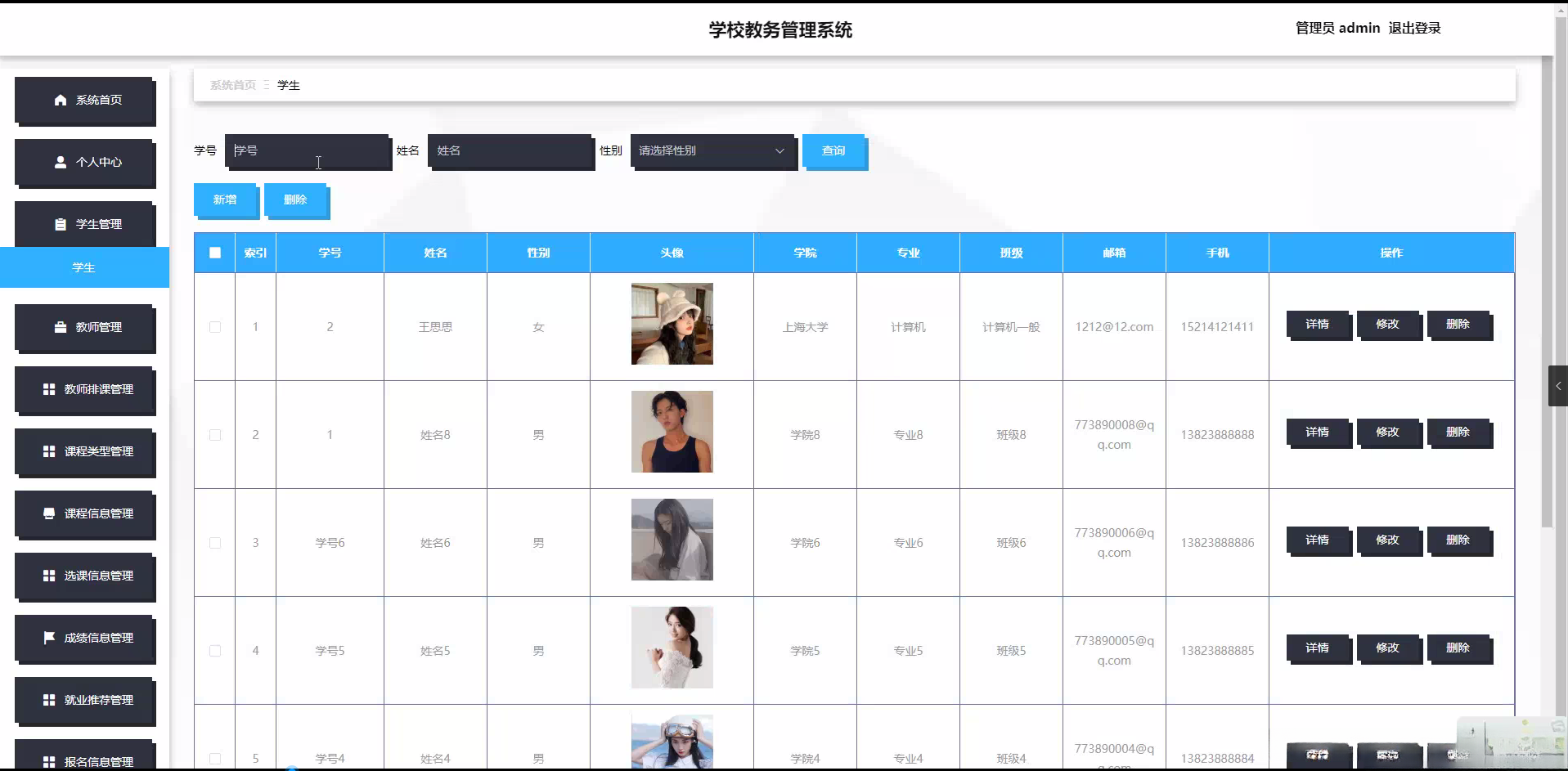Toggle the select-all checkbox in table header
Viewport: 1568px width, 771px height.
point(215,253)
